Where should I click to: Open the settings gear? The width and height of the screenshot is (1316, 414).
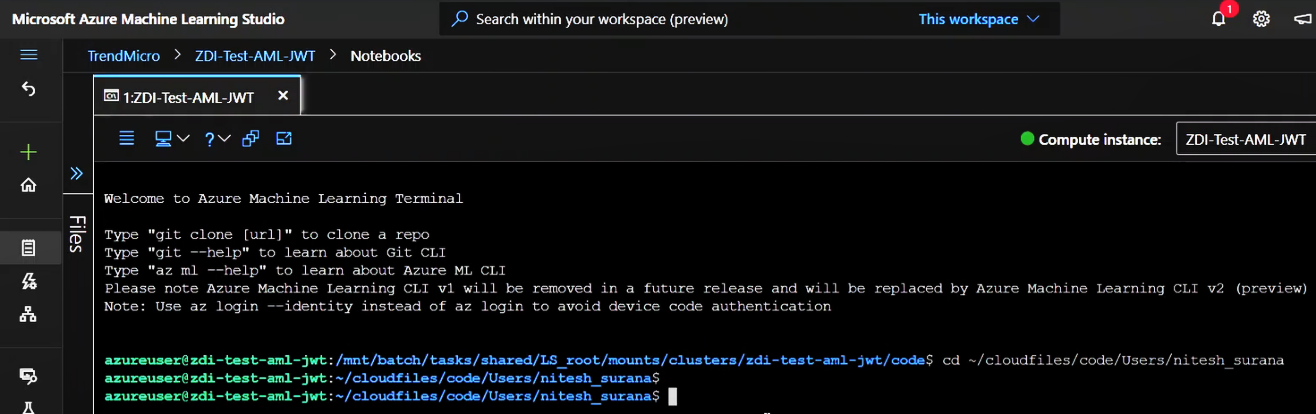pyautogui.click(x=1262, y=19)
